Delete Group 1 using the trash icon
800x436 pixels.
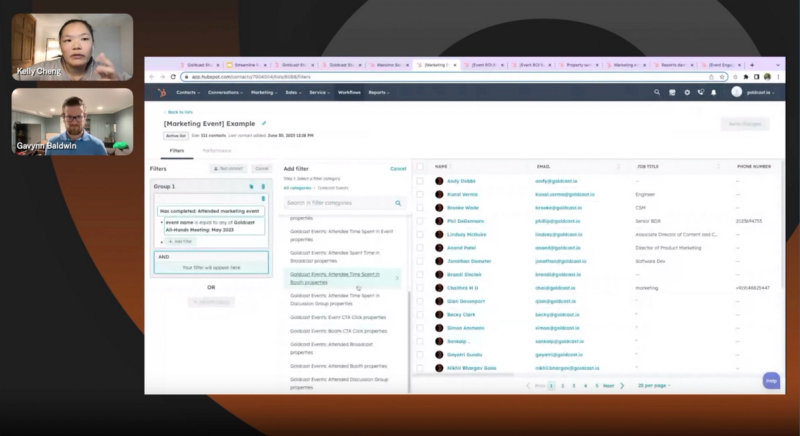263,186
